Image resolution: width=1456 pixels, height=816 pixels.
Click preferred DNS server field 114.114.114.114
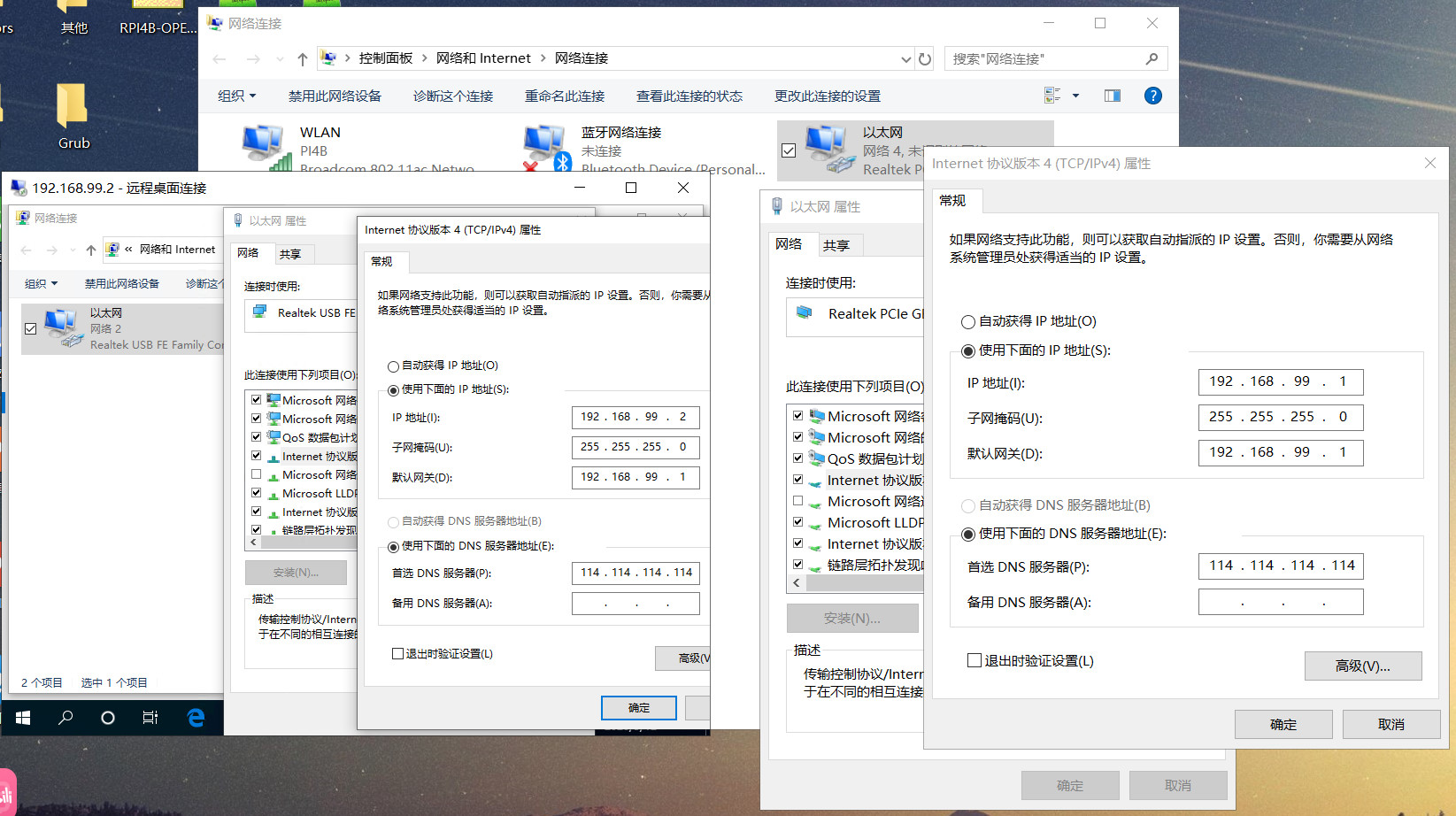coord(1281,566)
